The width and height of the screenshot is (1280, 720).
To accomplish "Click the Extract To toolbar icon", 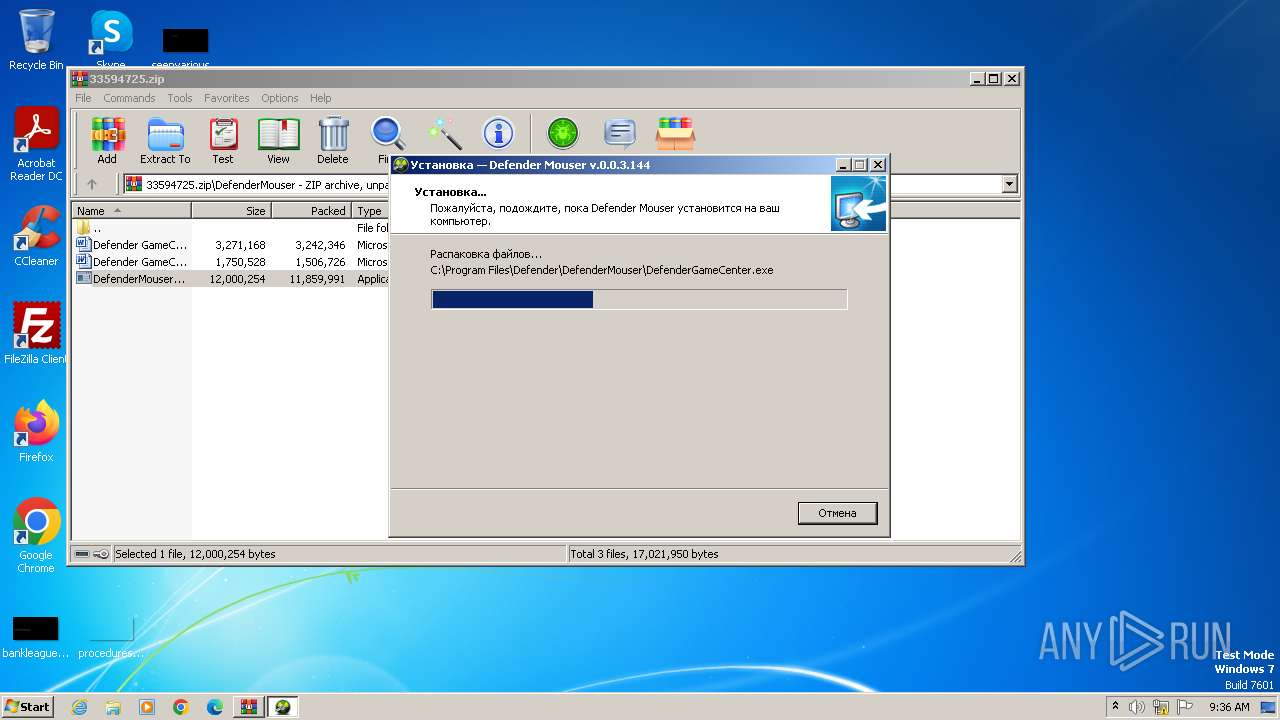I will tap(165, 140).
